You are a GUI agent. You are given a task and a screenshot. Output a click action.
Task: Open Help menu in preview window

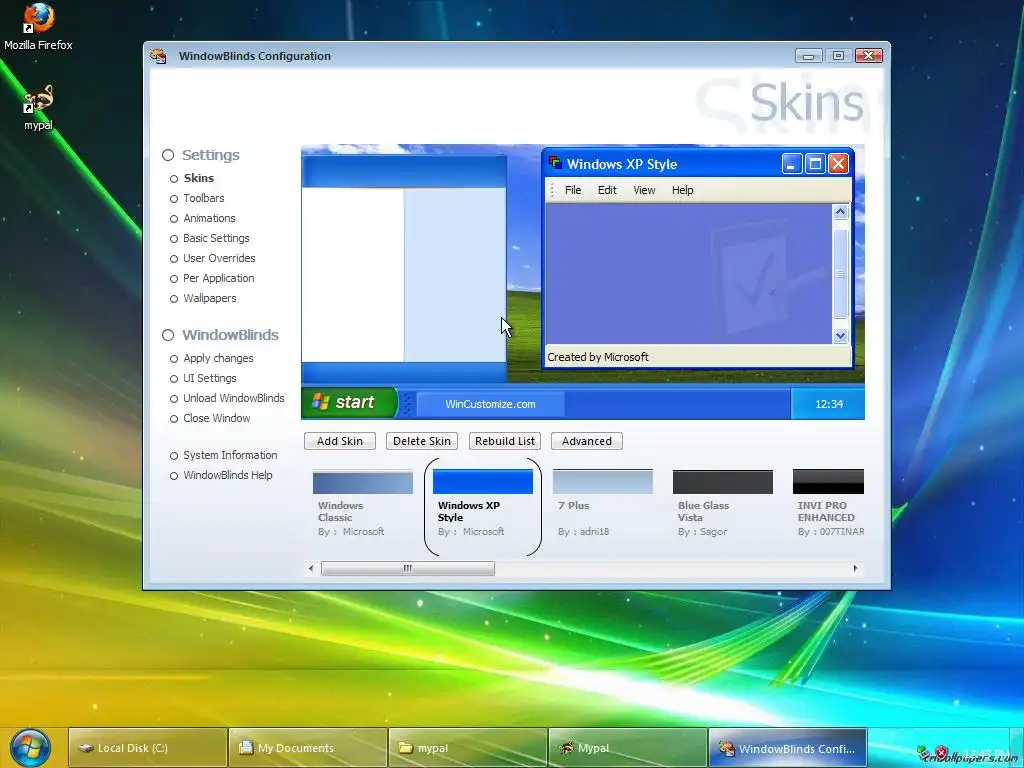(x=682, y=190)
